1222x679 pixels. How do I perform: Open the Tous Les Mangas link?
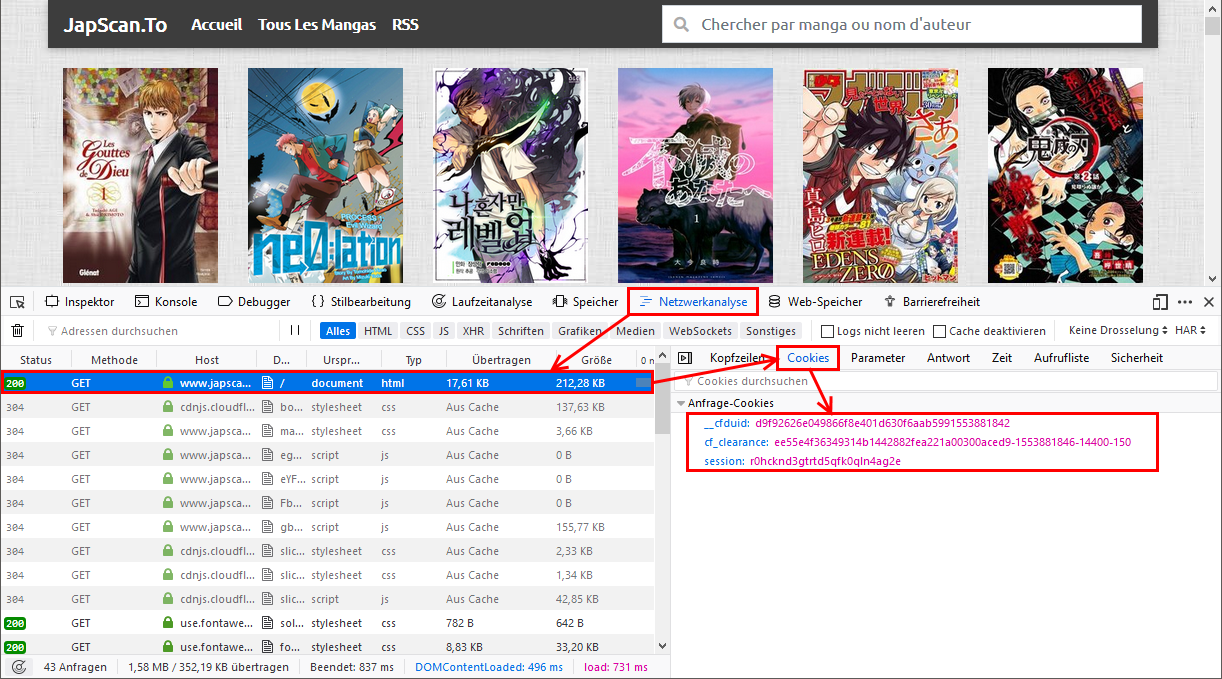(x=317, y=24)
